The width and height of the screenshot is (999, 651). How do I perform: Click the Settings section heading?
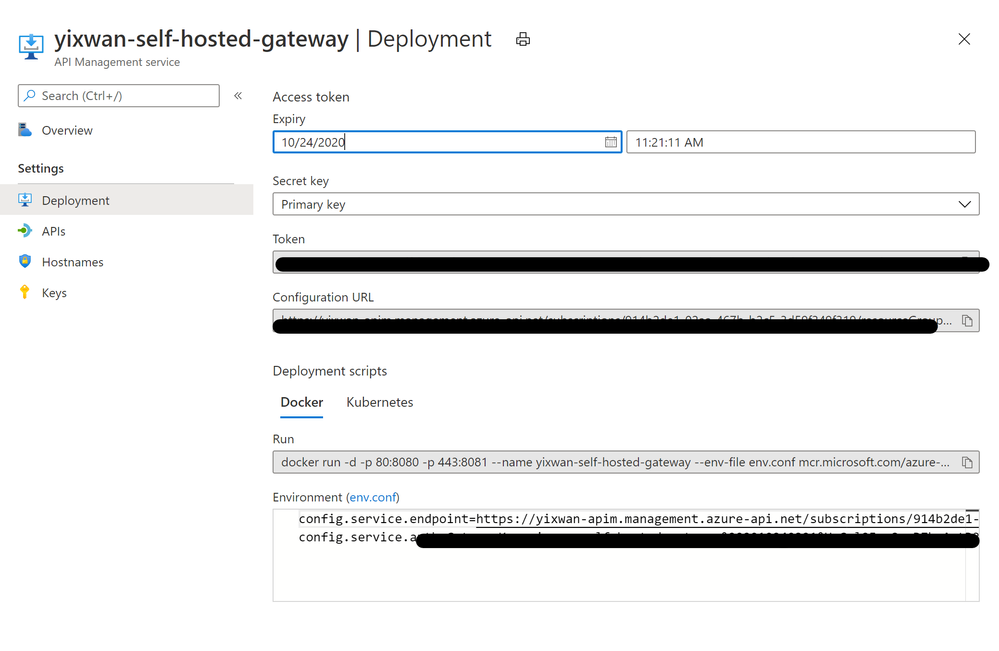click(x=41, y=169)
